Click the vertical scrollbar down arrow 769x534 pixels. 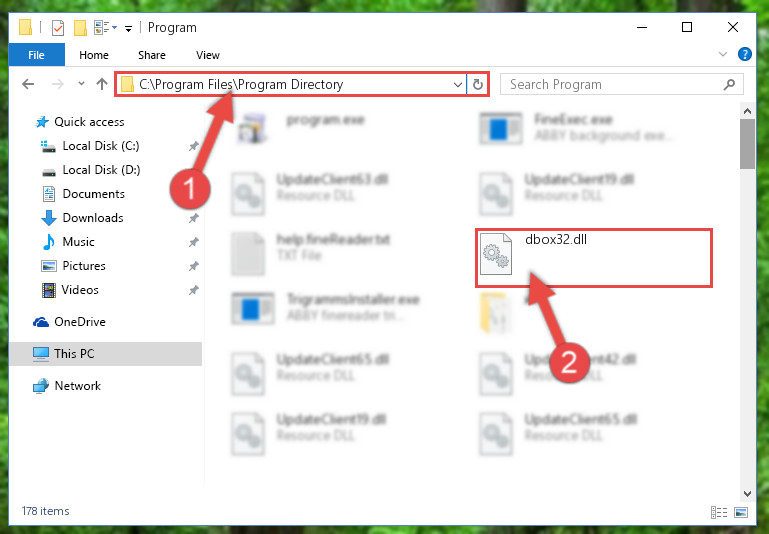pyautogui.click(x=747, y=493)
